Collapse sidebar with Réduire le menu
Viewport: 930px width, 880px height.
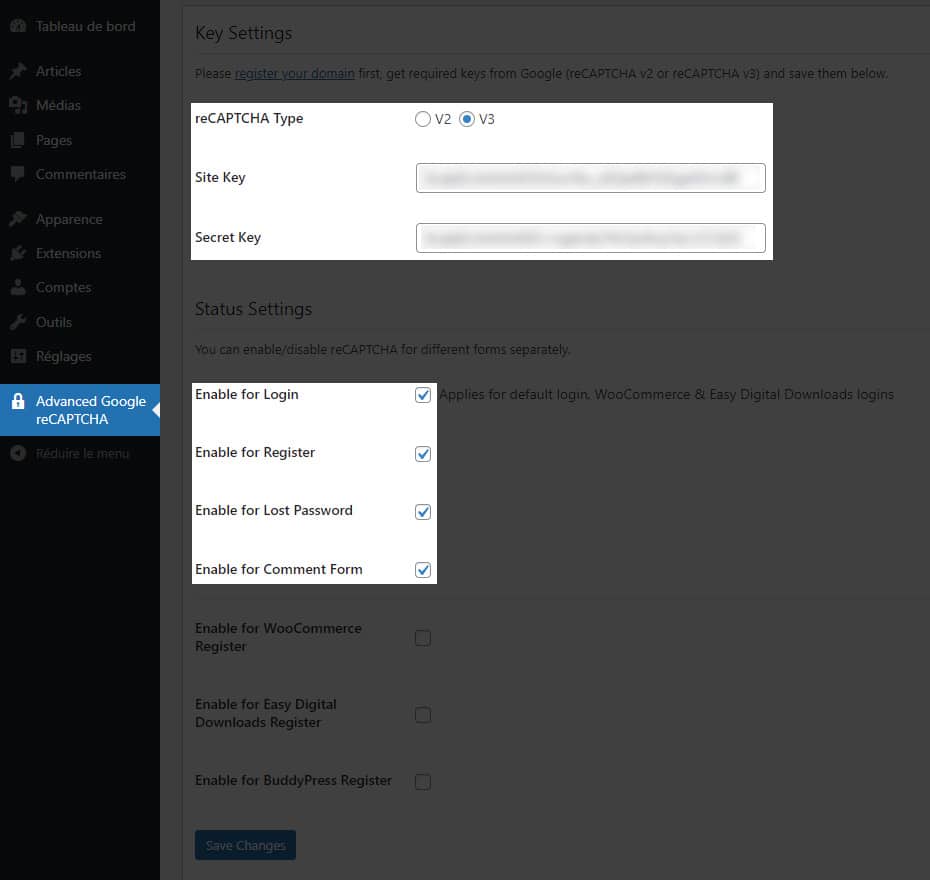[70, 453]
